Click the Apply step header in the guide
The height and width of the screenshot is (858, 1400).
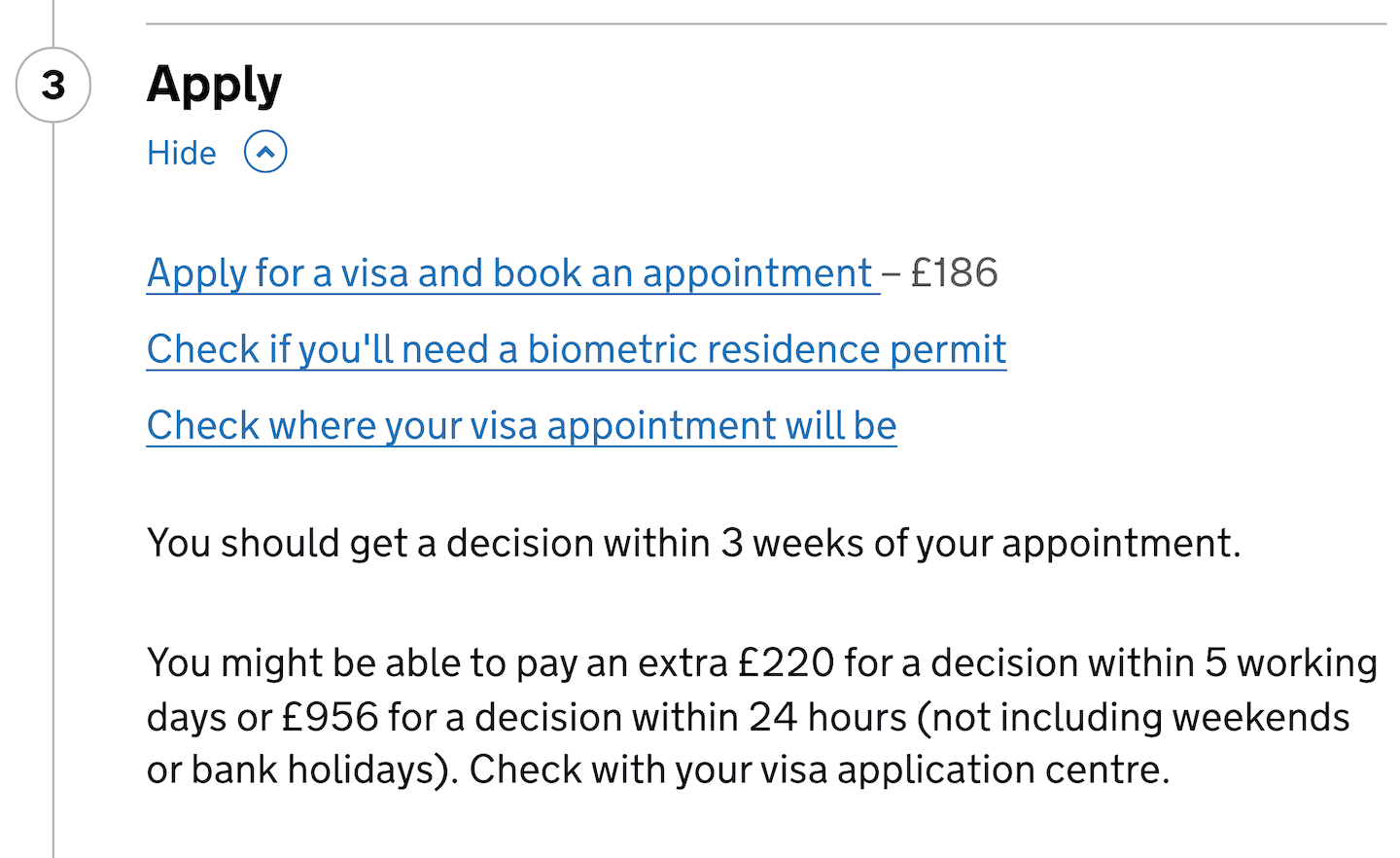pos(214,85)
